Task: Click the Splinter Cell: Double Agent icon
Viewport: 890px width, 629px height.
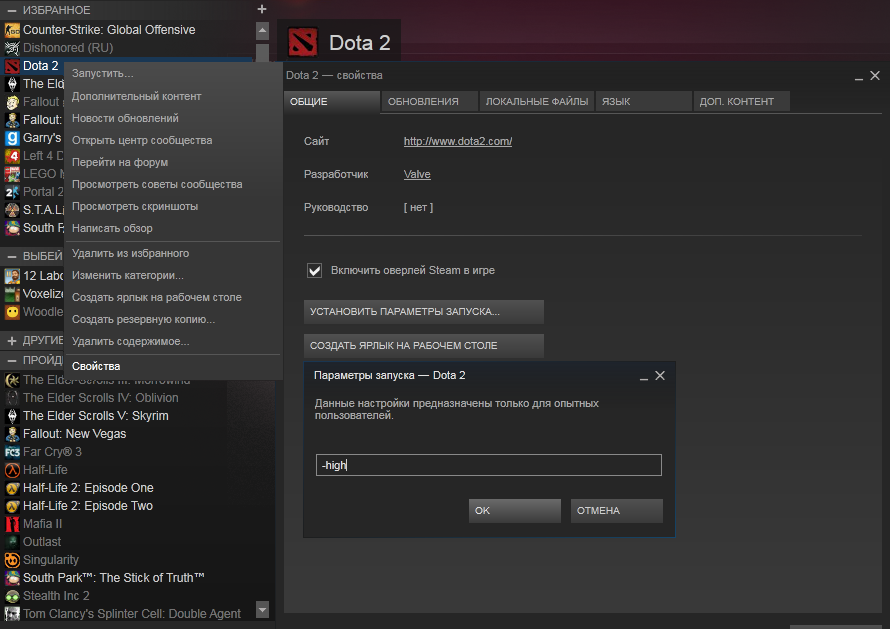Action: pos(12,614)
